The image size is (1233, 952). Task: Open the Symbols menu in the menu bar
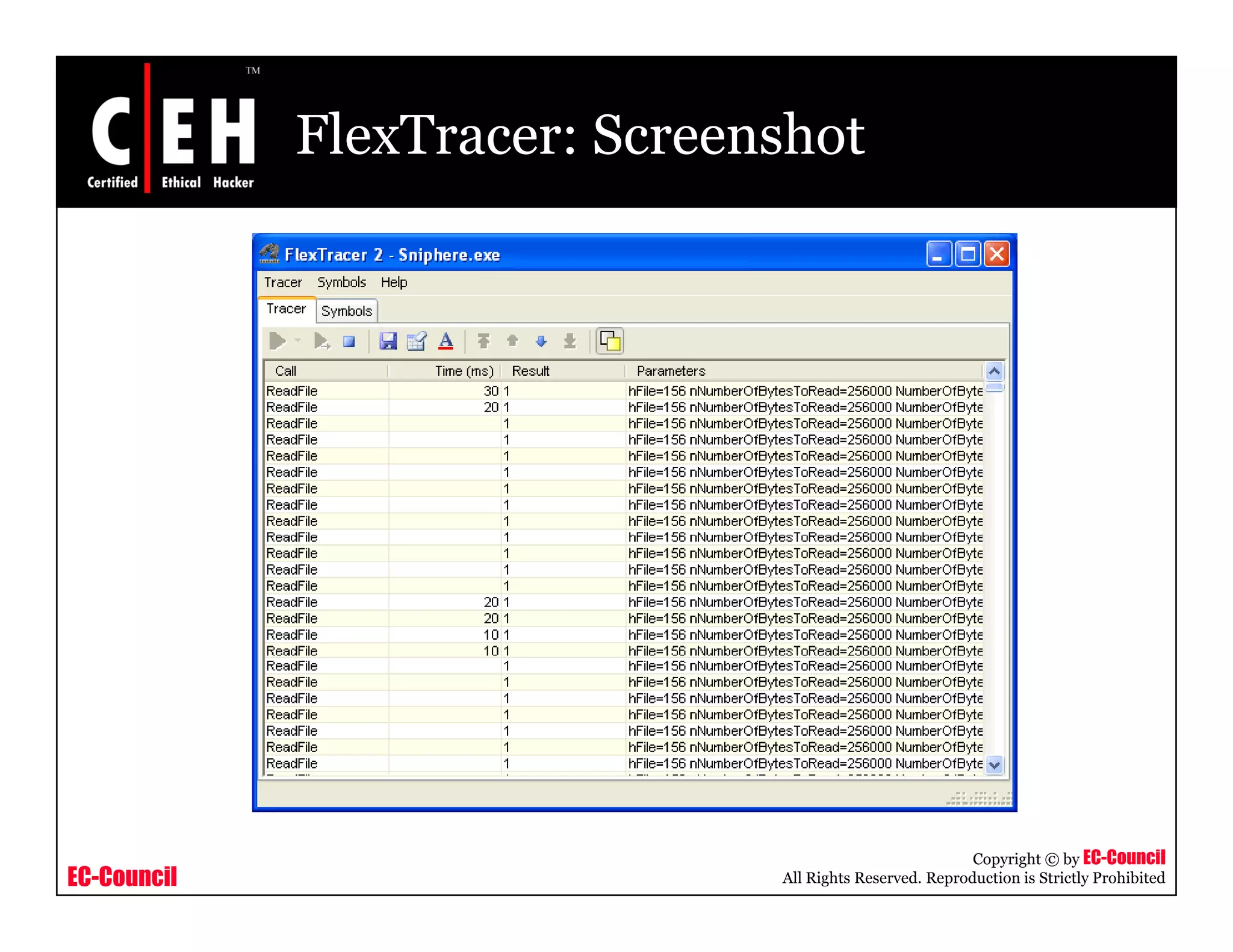tap(341, 282)
